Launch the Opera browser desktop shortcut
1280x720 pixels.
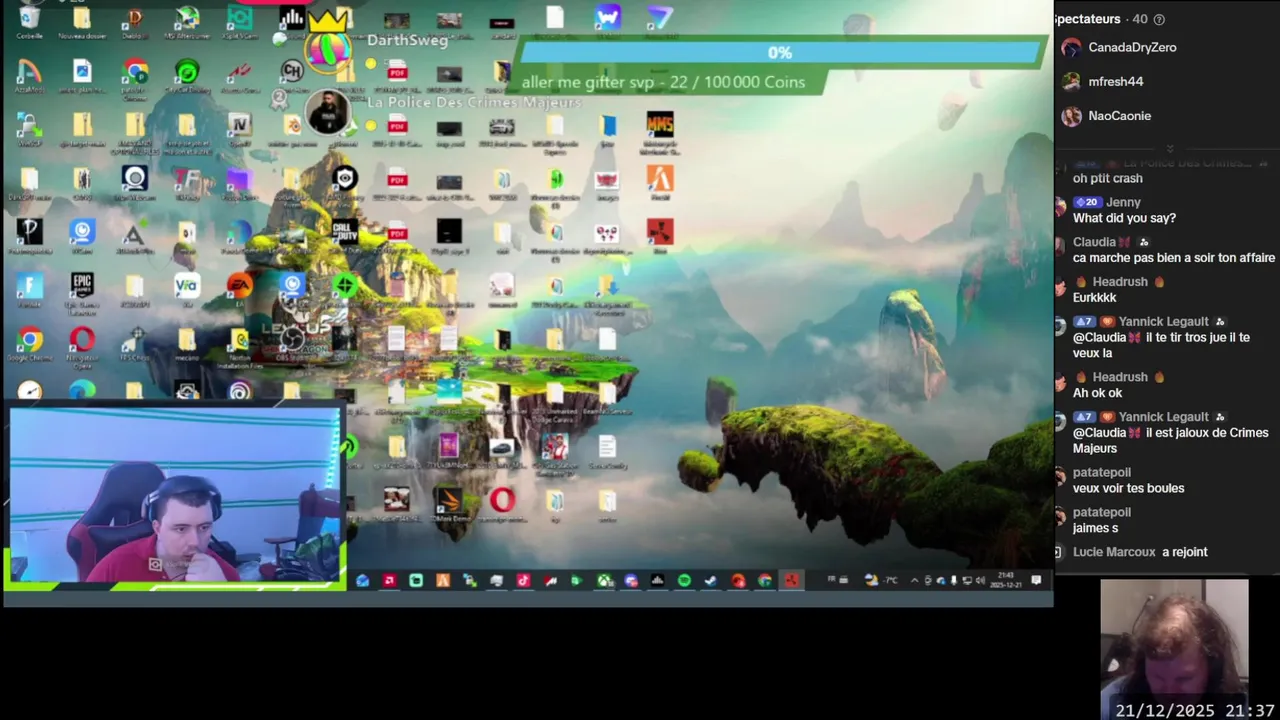(x=82, y=345)
